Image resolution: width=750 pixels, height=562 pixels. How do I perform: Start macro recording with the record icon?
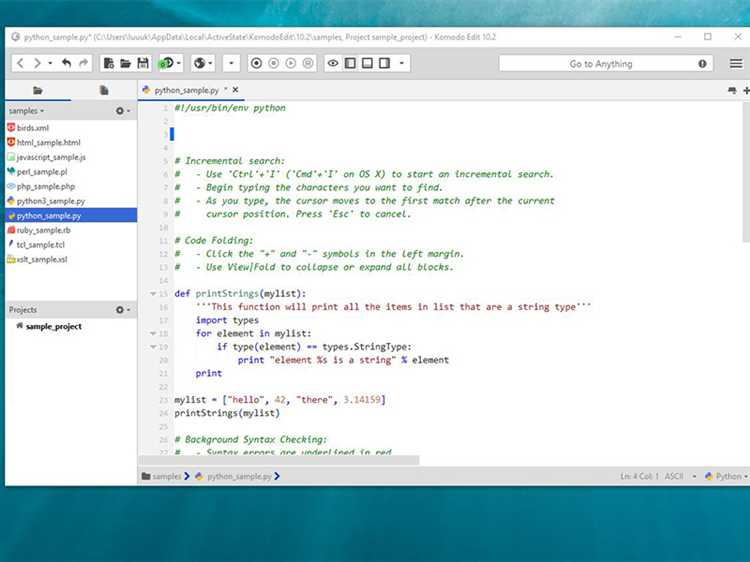(x=256, y=63)
